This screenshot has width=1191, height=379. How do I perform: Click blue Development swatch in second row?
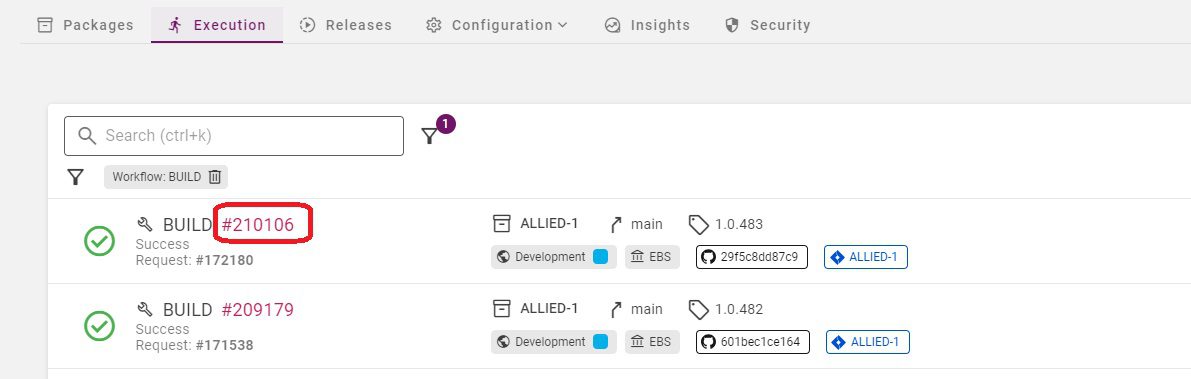[601, 342]
